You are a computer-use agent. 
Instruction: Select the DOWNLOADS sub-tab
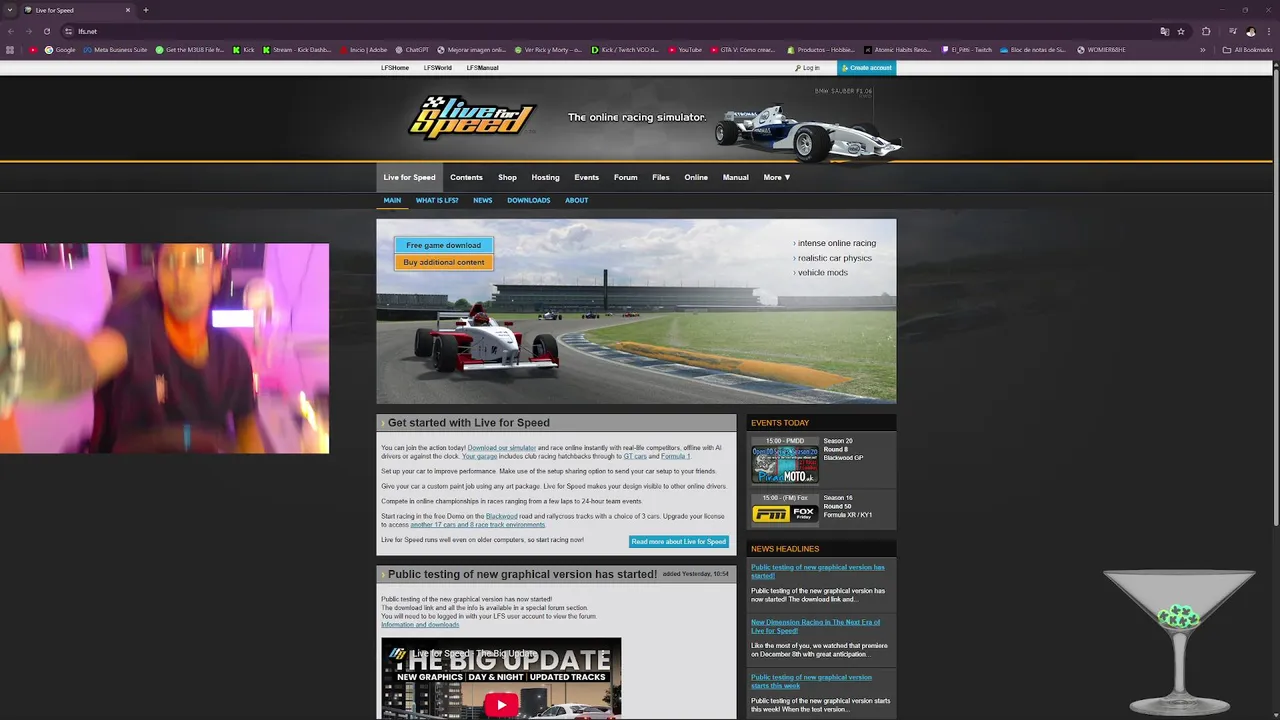coord(528,200)
